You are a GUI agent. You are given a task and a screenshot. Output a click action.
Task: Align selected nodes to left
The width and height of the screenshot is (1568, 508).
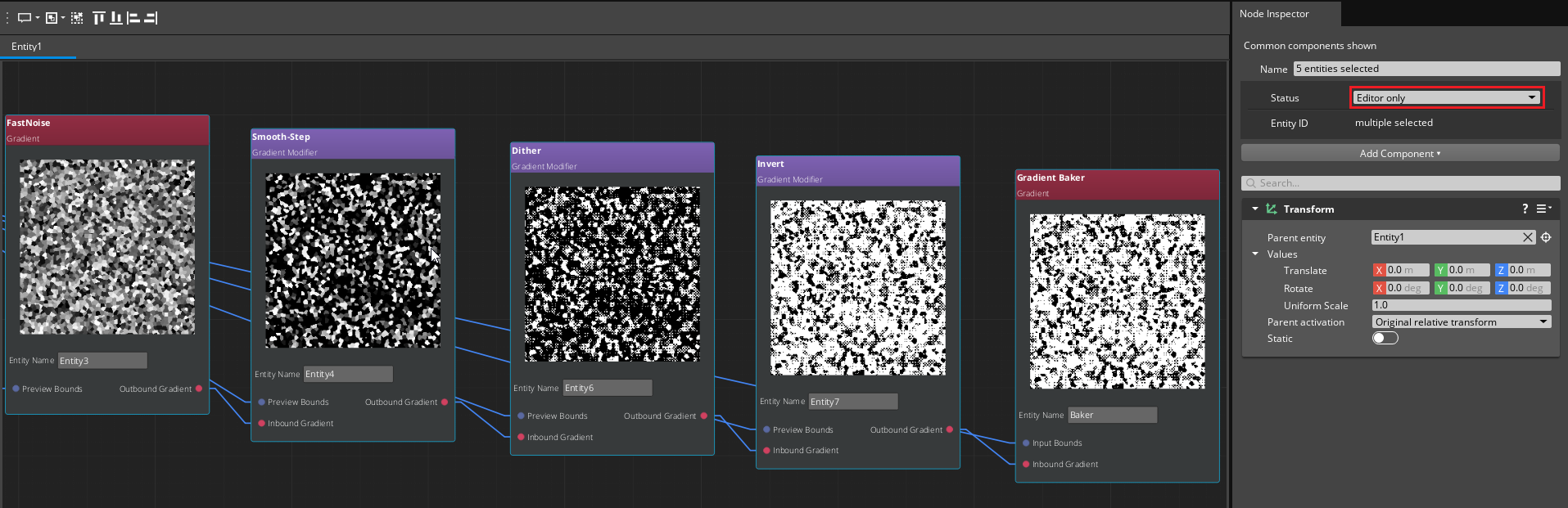133,17
